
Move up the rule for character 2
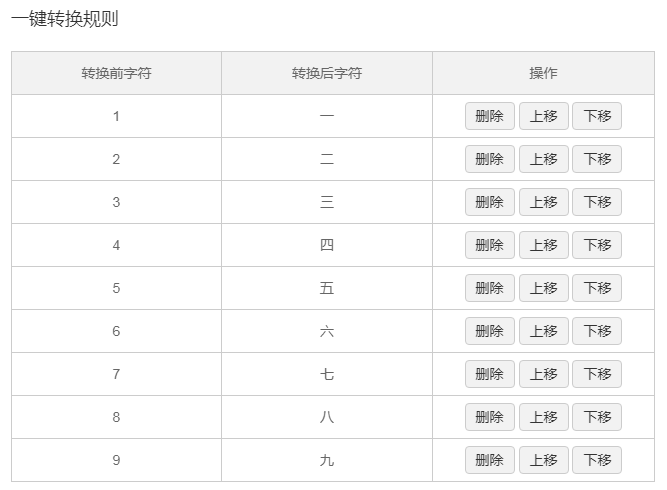coord(544,159)
